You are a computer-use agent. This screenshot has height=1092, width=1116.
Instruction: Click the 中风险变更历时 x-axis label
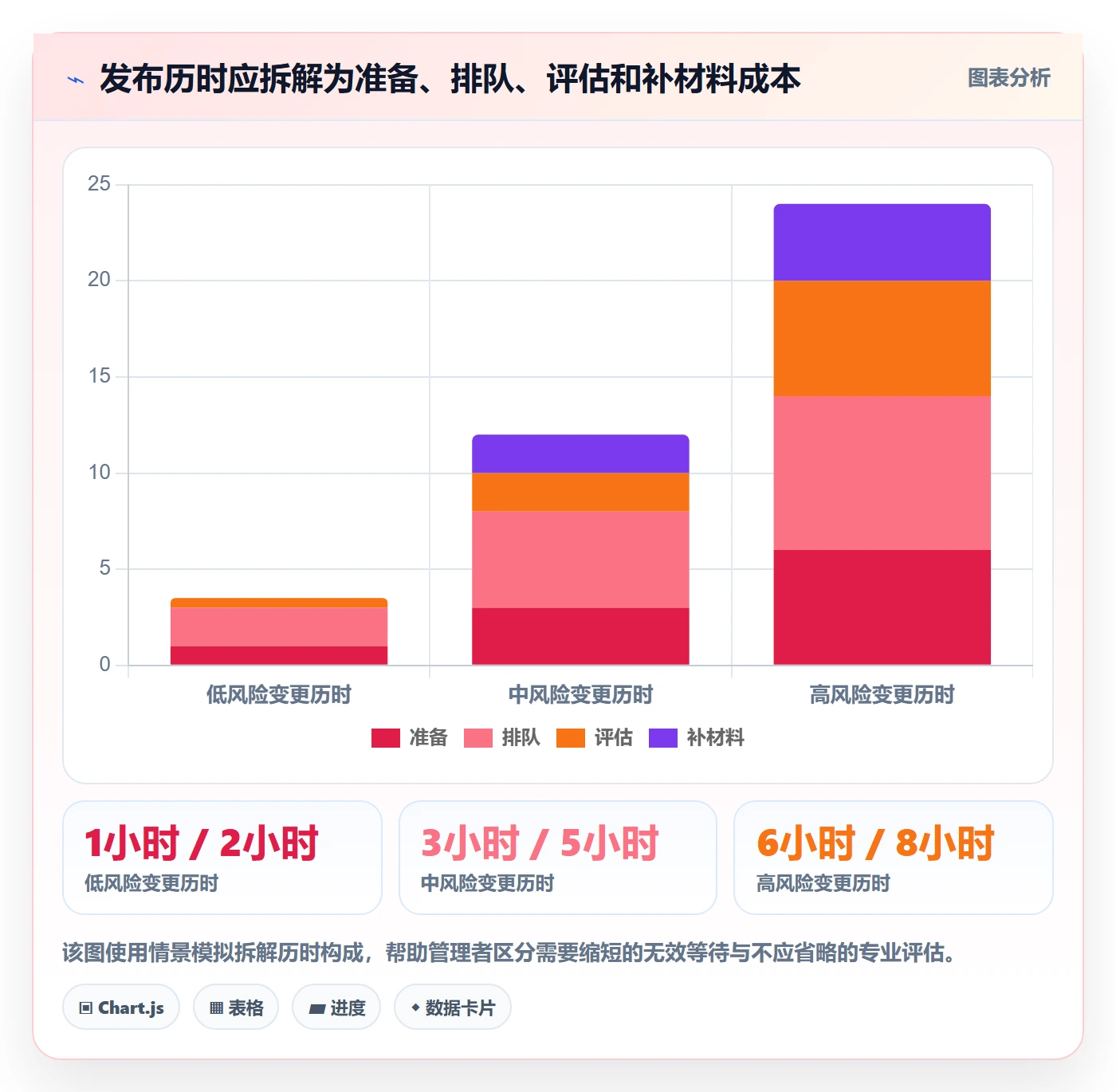point(580,695)
